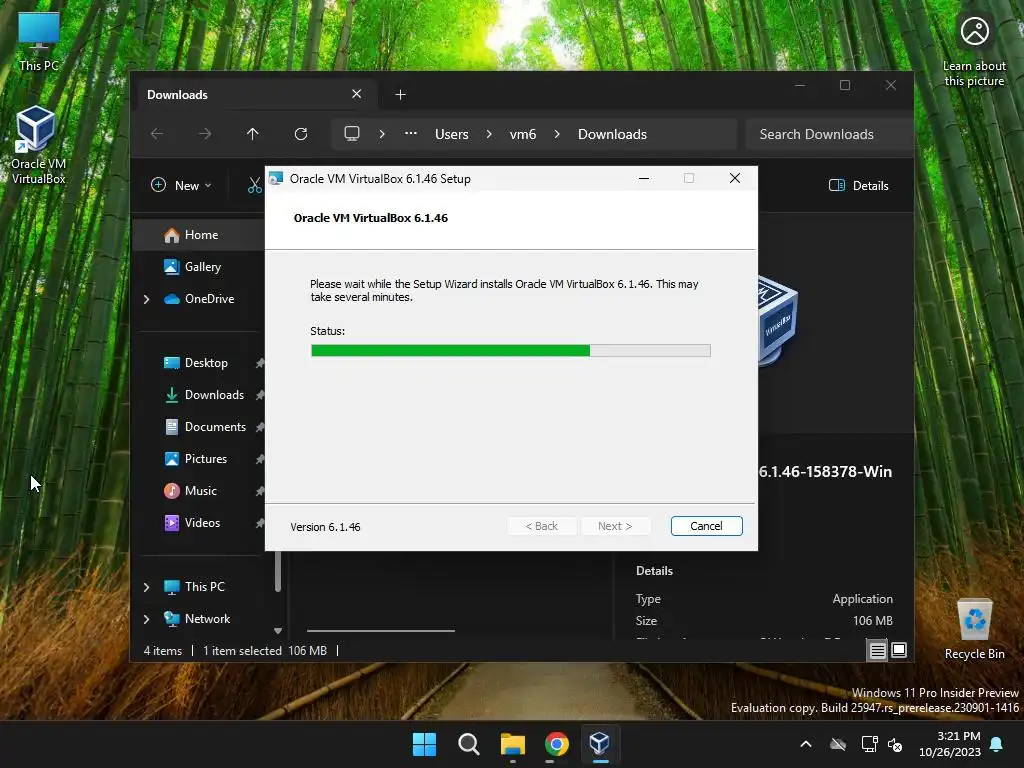Click the PC icon in address bar
Viewport: 1024px width, 768px height.
click(x=352, y=134)
